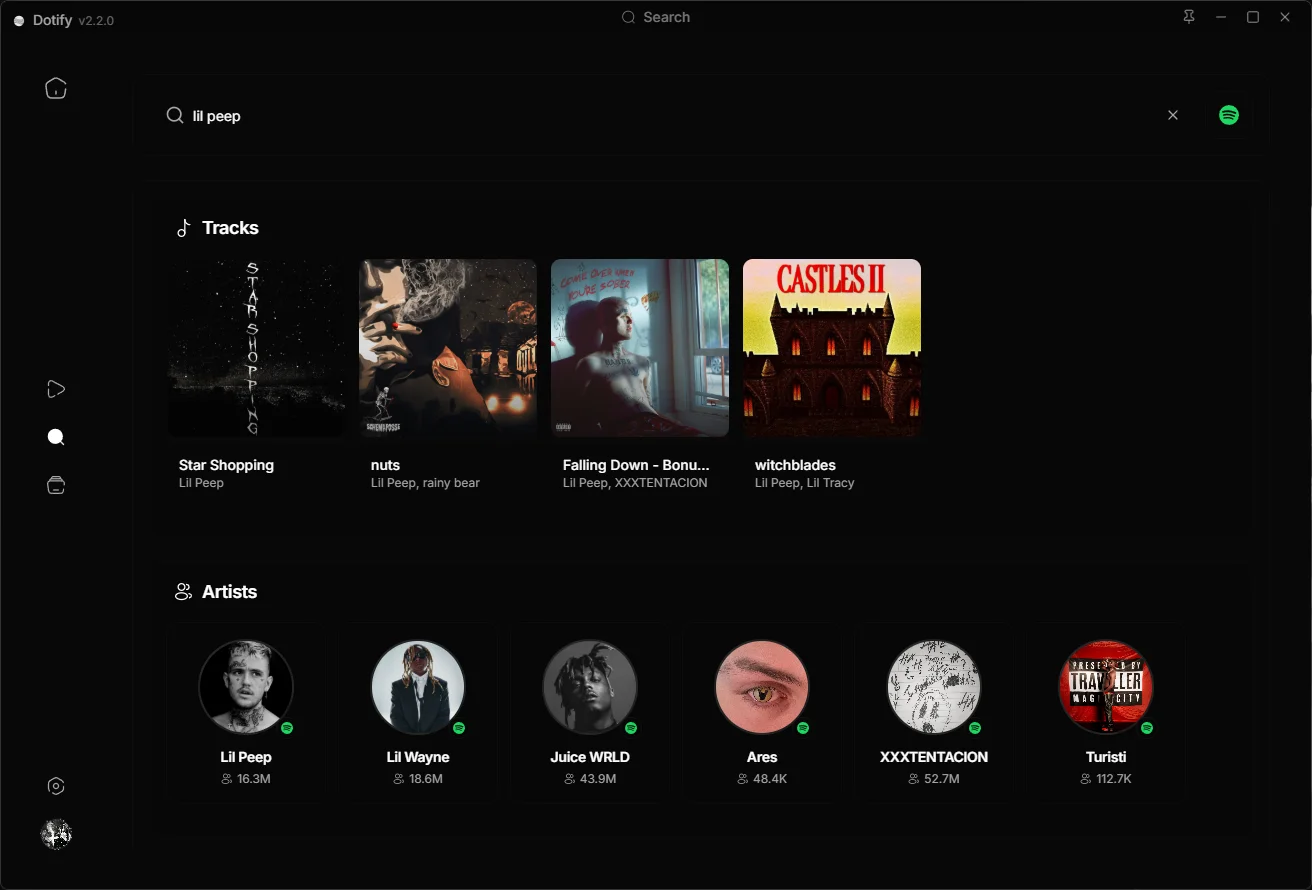This screenshot has height=890, width=1312.
Task: Click 'Lil Peep, rainy bear' artist text
Action: (x=425, y=483)
